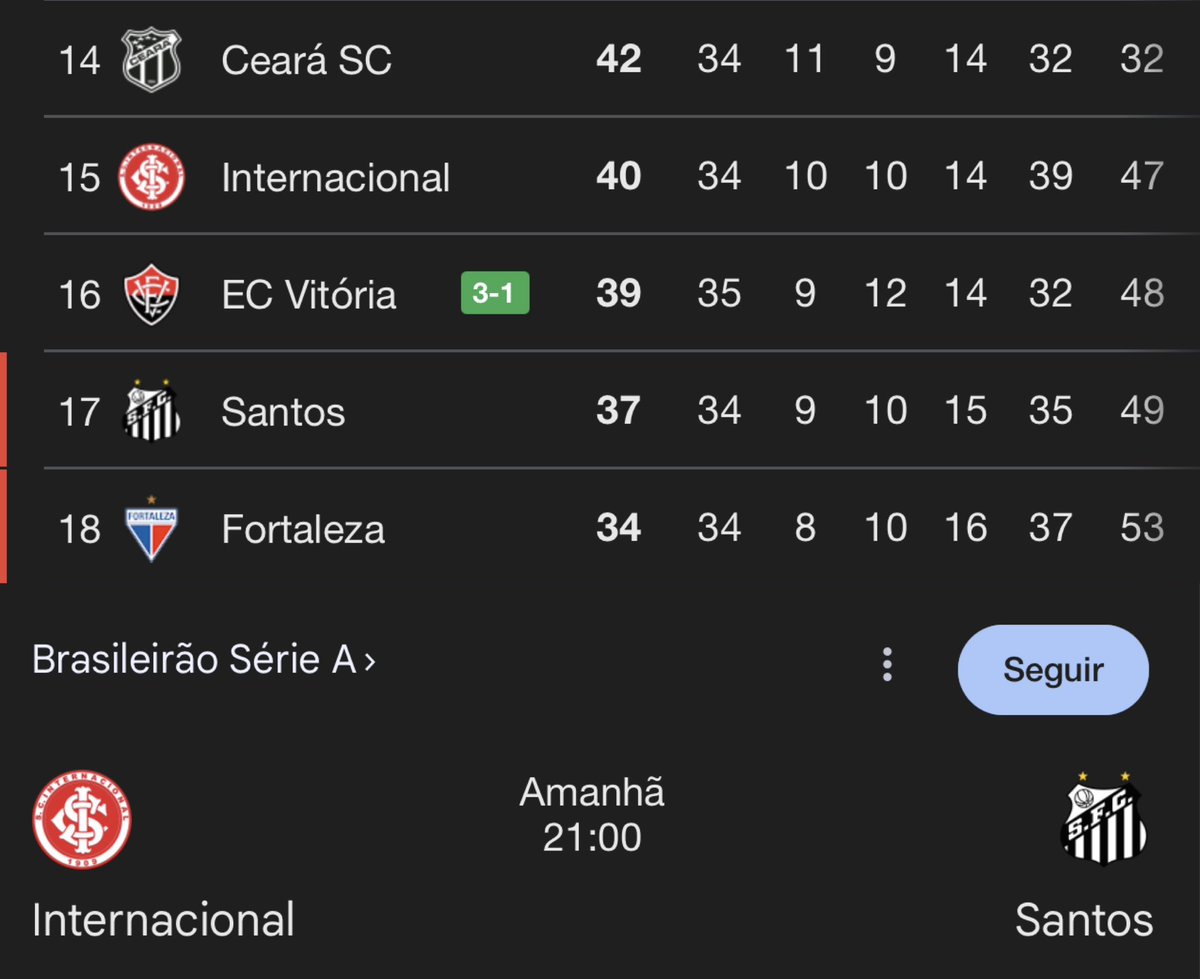This screenshot has height=979, width=1200.
Task: Select the Fortaleza team name
Action: [x=303, y=529]
